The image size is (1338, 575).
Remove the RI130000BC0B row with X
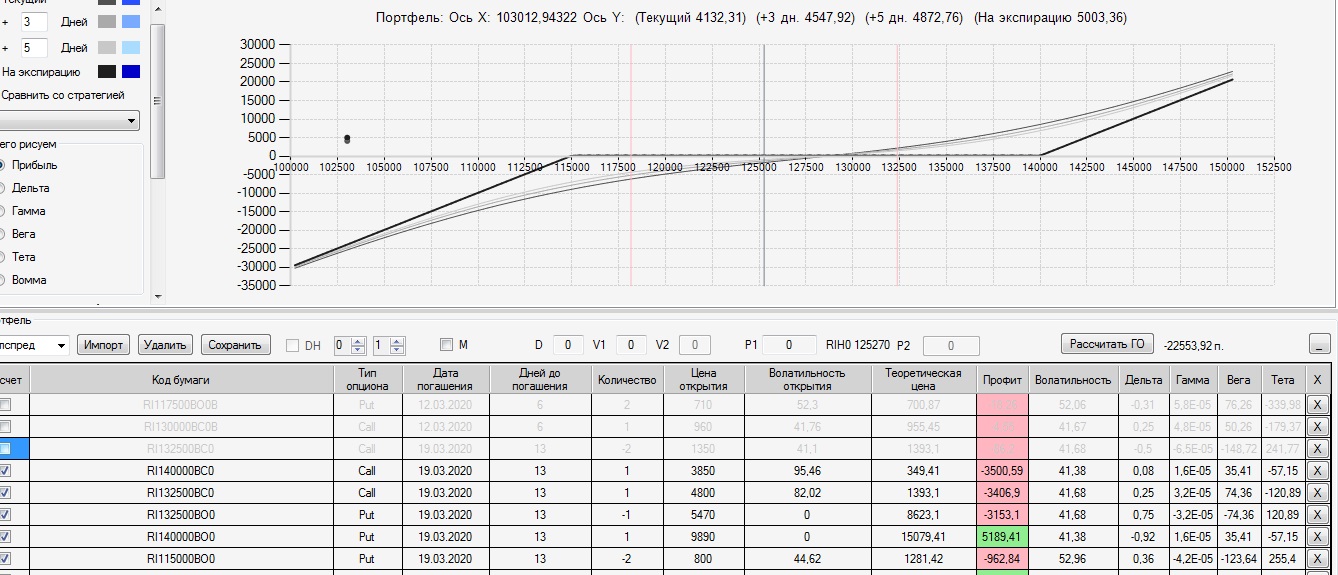point(1318,426)
